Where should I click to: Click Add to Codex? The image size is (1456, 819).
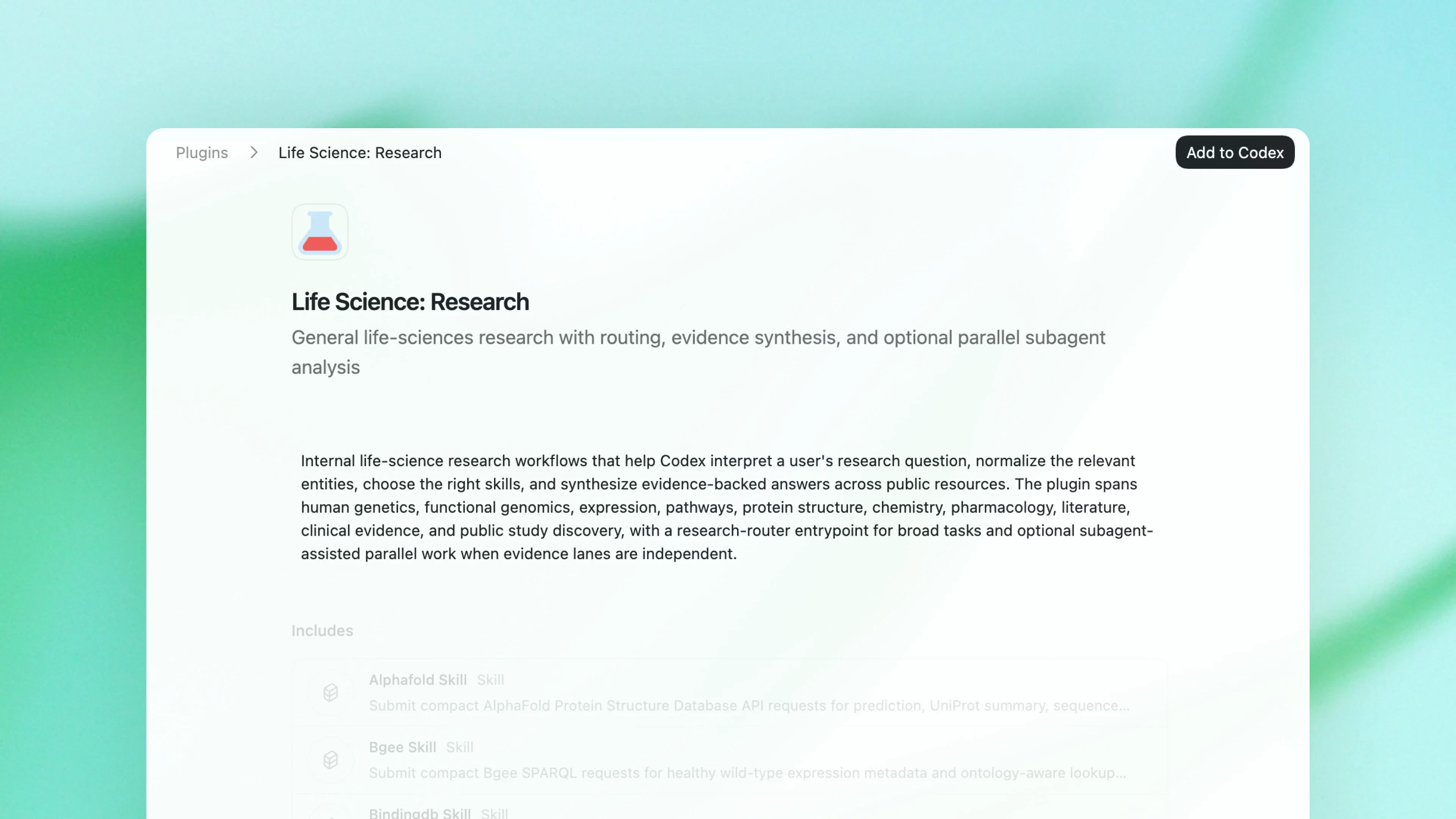pyautogui.click(x=1235, y=152)
